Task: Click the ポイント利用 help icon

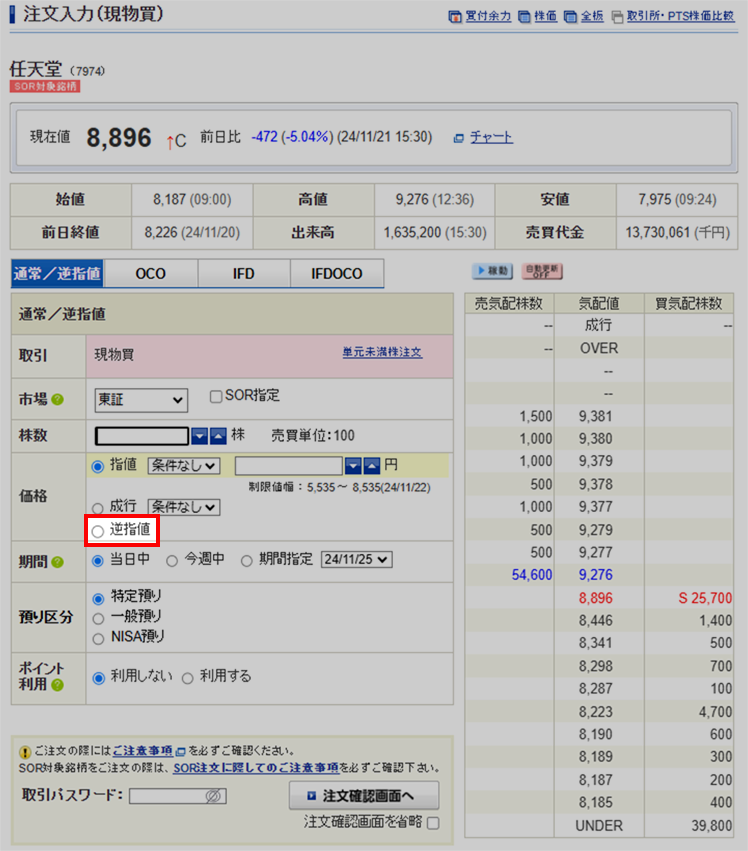Action: coord(58,685)
